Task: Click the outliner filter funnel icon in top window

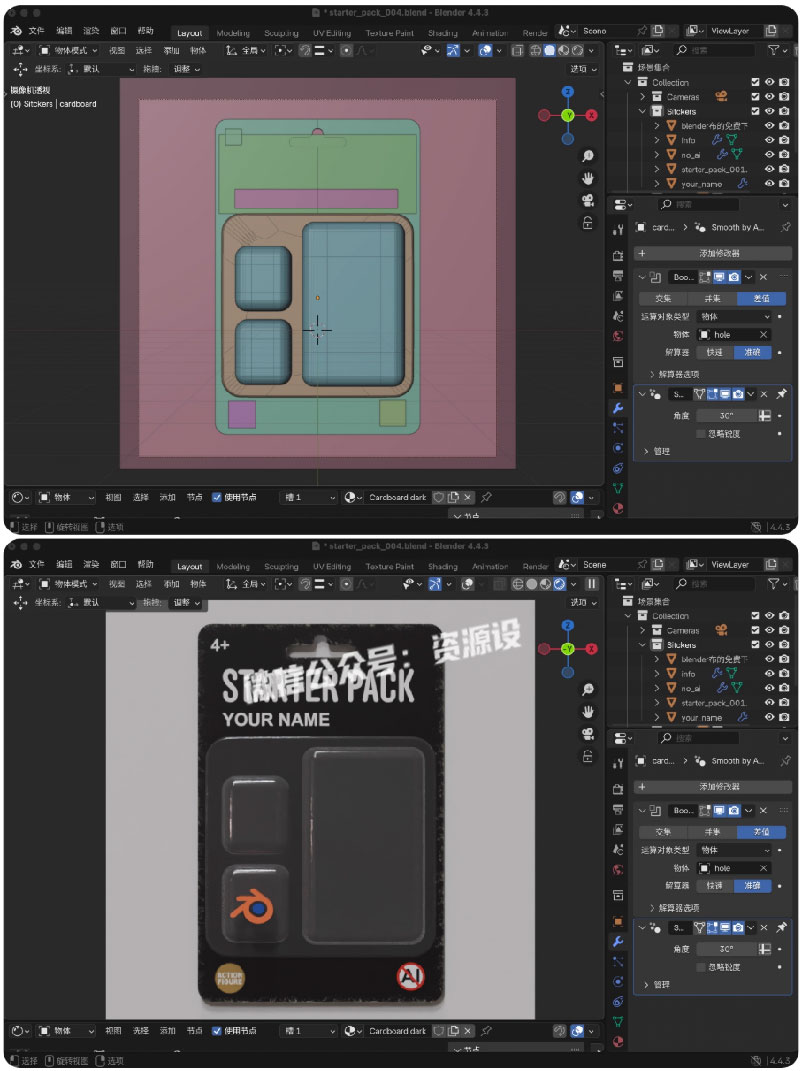Action: 773,50
